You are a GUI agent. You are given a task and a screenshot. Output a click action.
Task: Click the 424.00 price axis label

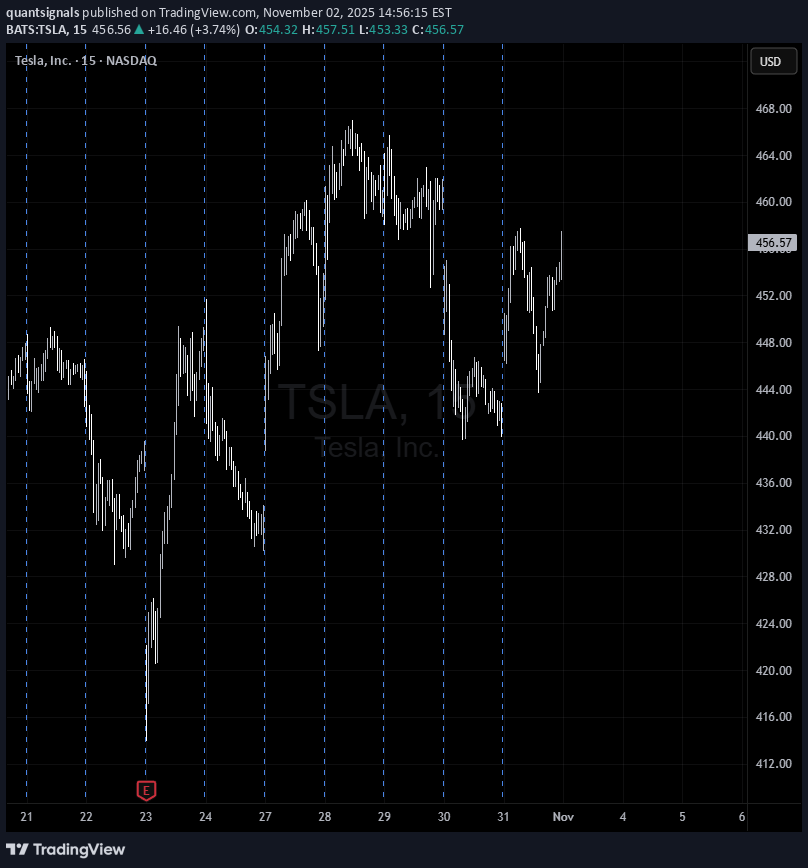click(x=773, y=624)
